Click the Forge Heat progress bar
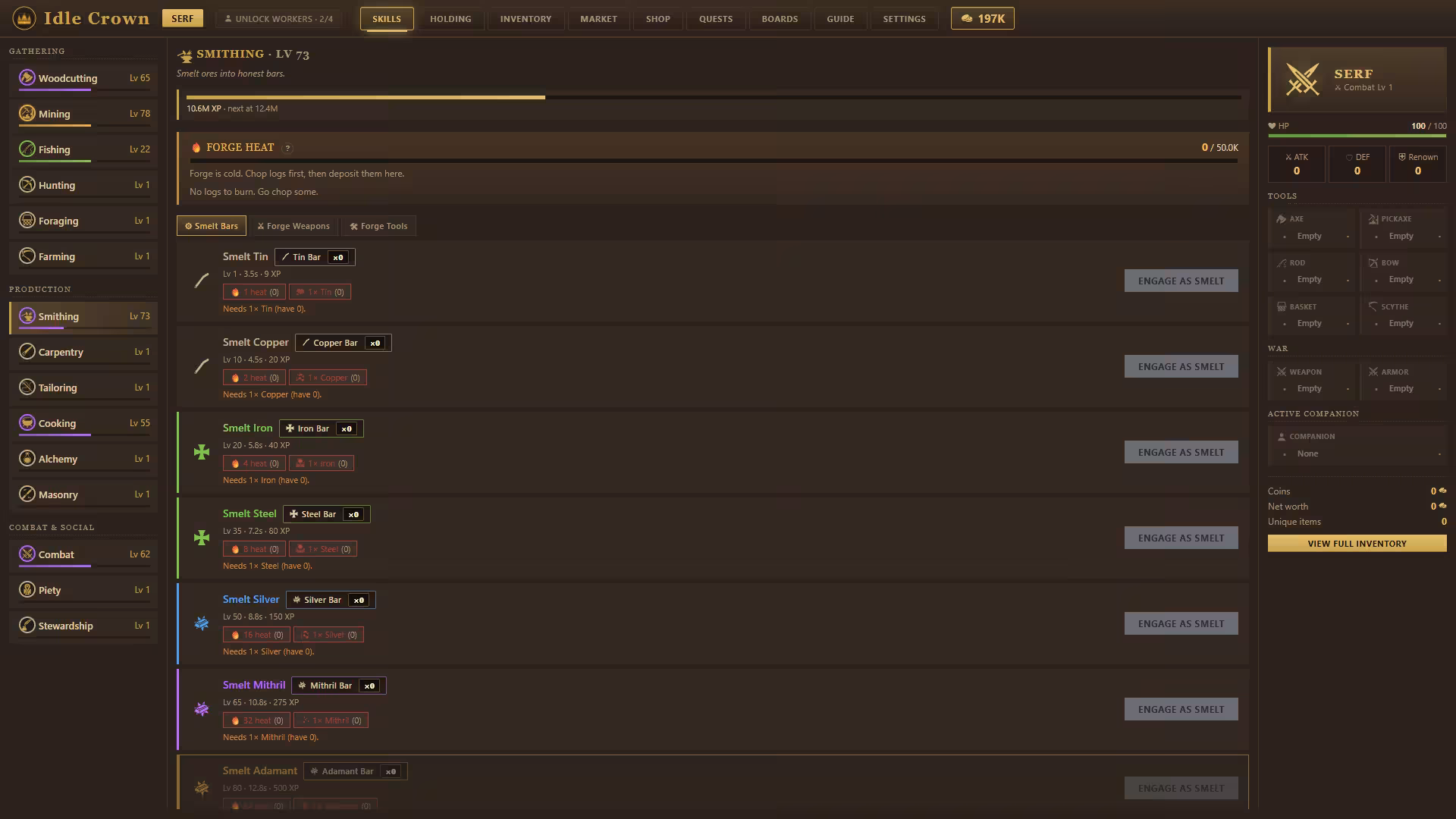Viewport: 1456px width, 819px height. point(714,161)
